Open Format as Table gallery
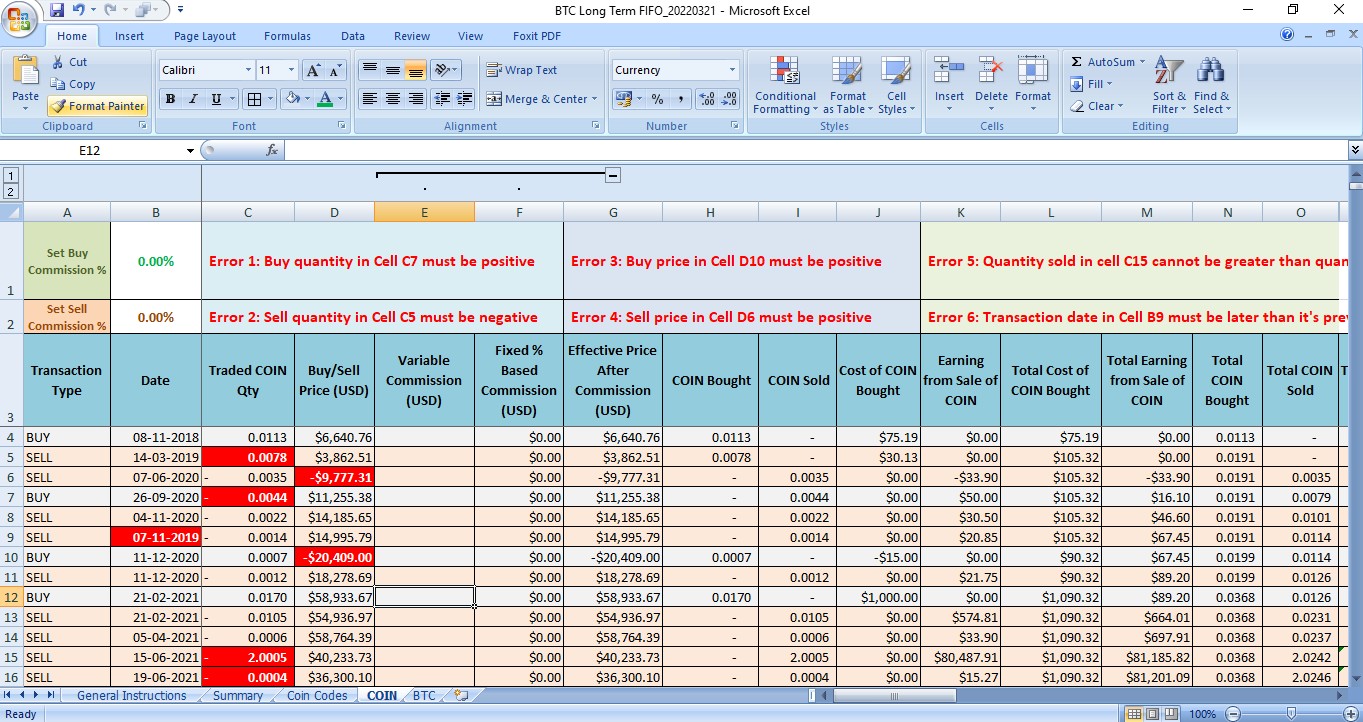Viewport: 1363px width, 722px height. [x=847, y=85]
